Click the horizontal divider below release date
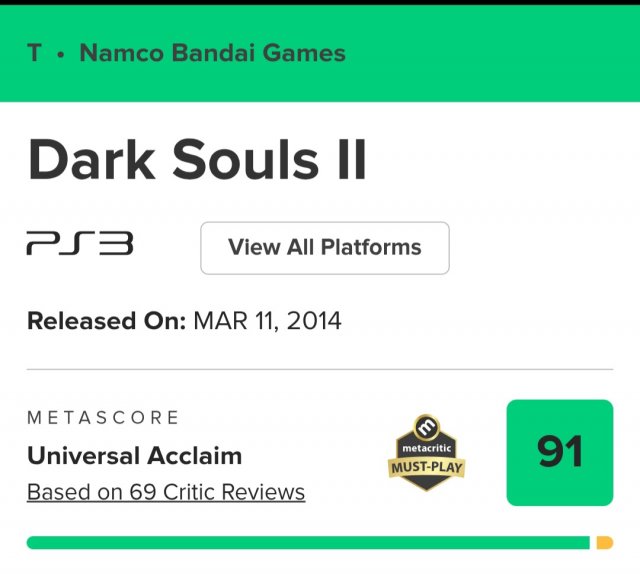This screenshot has width=640, height=574. pos(320,369)
